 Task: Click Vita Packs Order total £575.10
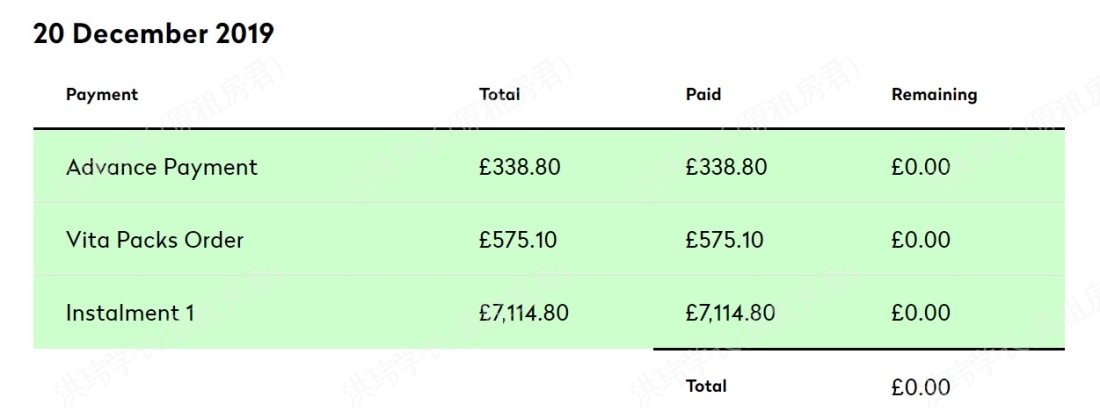(x=518, y=240)
